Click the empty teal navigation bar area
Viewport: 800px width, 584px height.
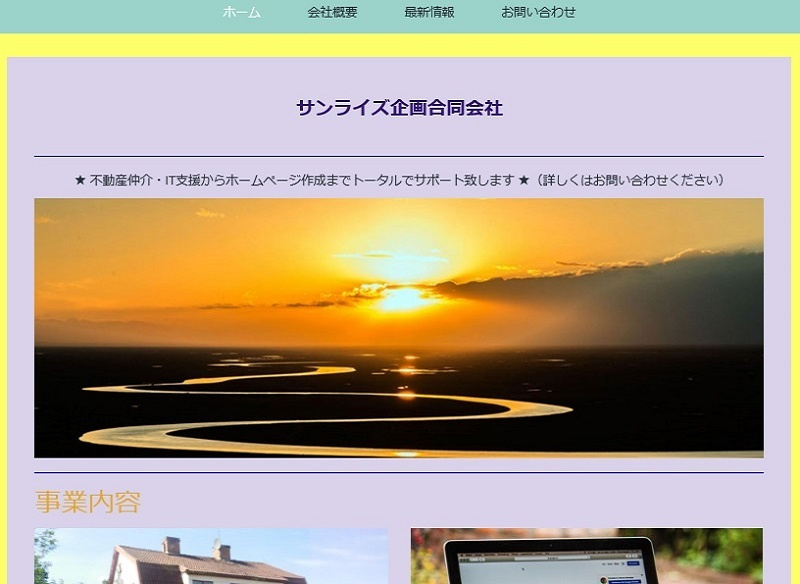click(700, 15)
